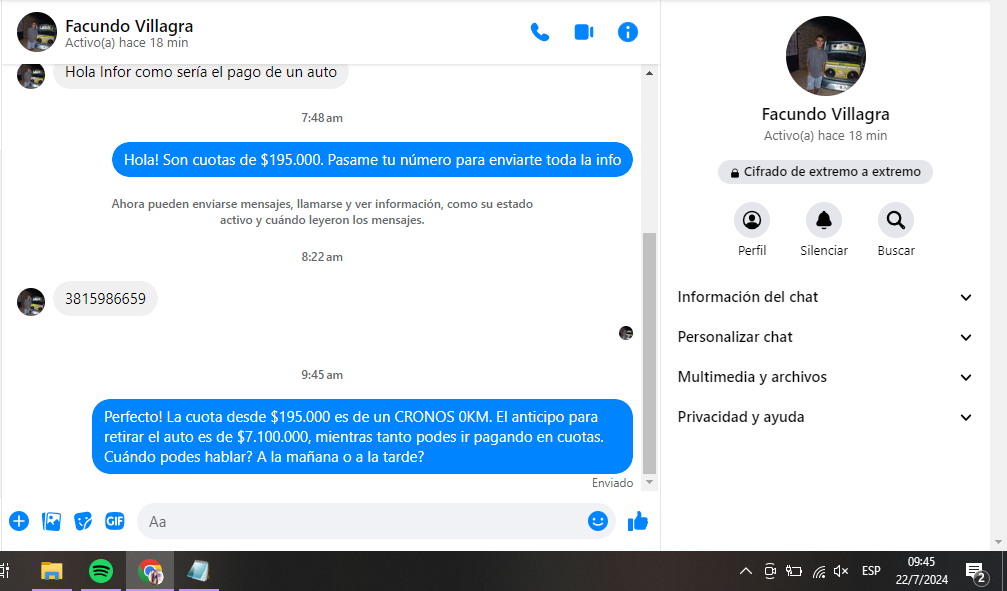Screen dimensions: 1007x591
Task: Start a voice call with Facundo
Action: (540, 32)
